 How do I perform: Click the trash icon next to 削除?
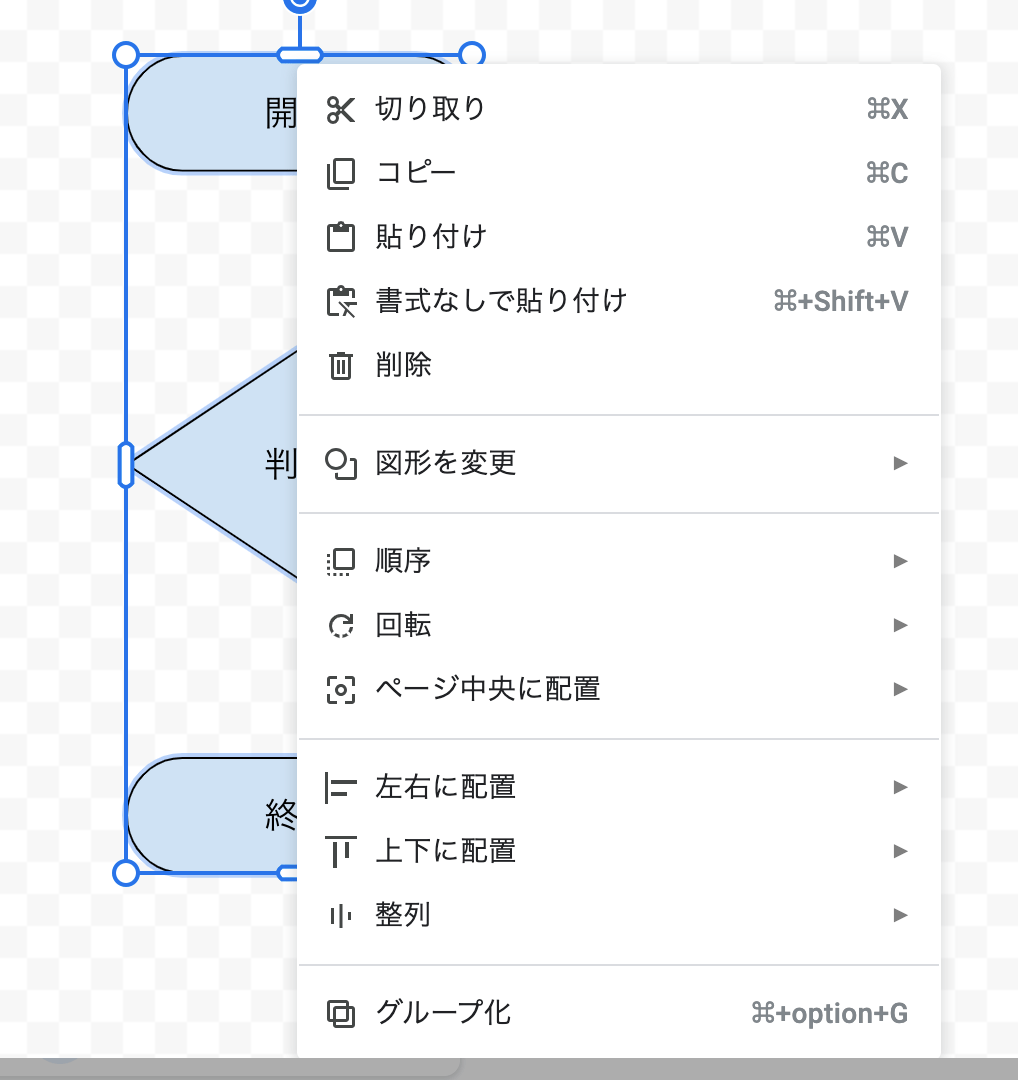point(341,365)
